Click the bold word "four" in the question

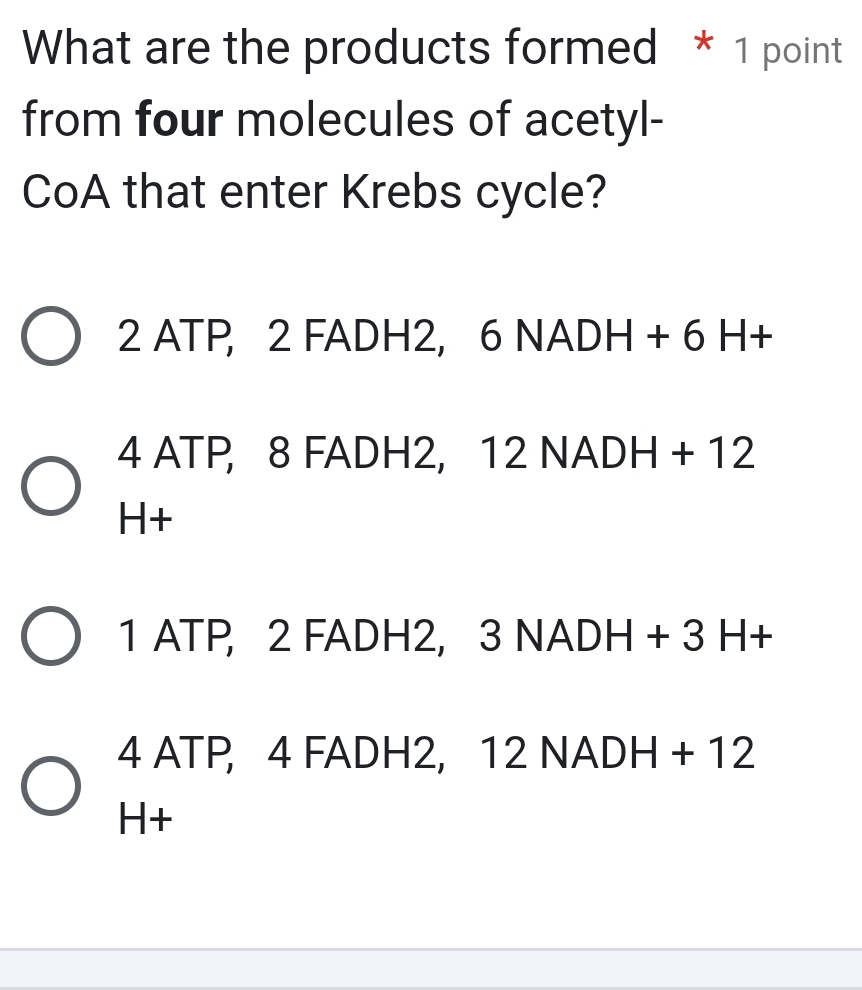pyautogui.click(x=180, y=120)
